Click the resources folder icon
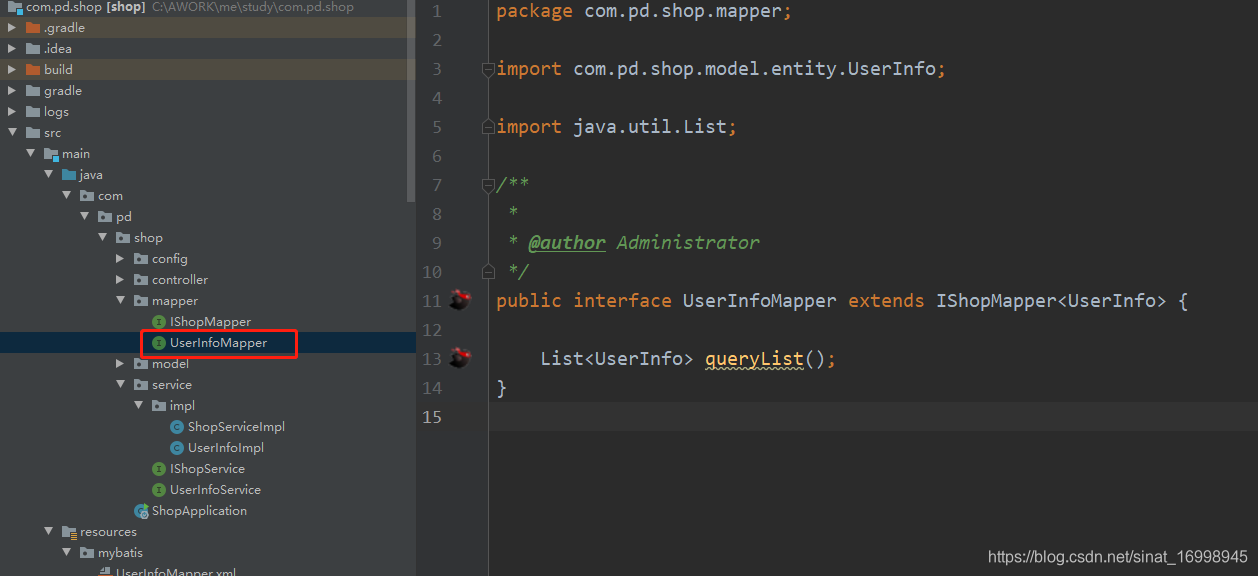Viewport: 1258px width, 576px height. coord(69,531)
